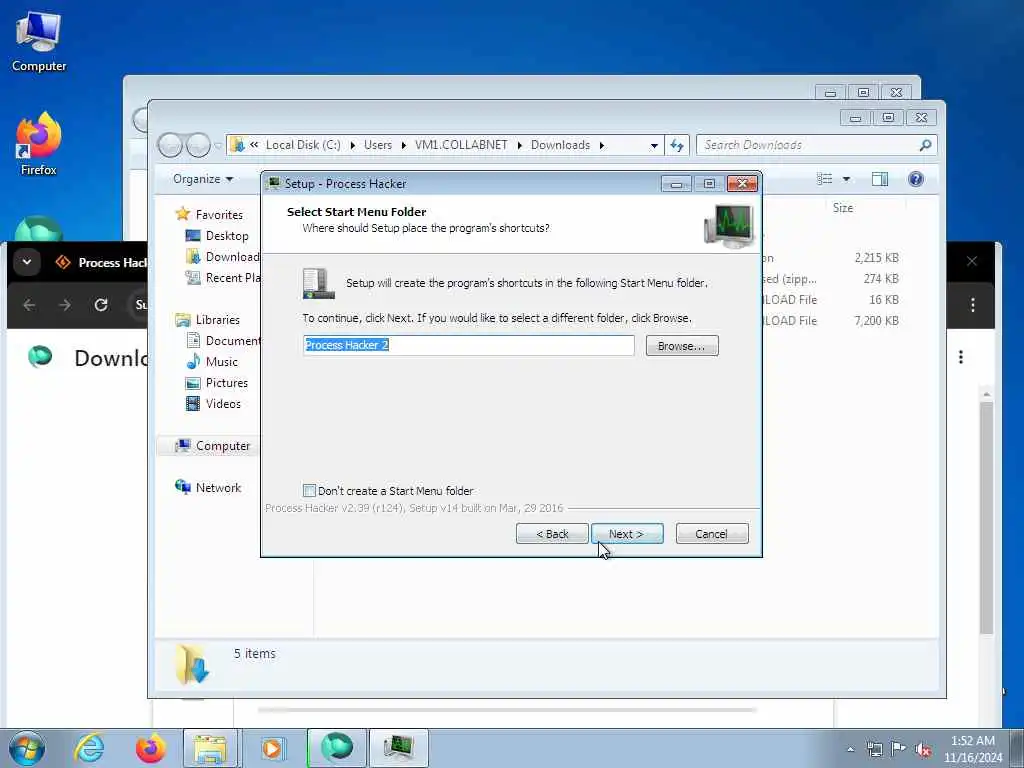Open Windows Media Player taskbar icon

coord(272,748)
